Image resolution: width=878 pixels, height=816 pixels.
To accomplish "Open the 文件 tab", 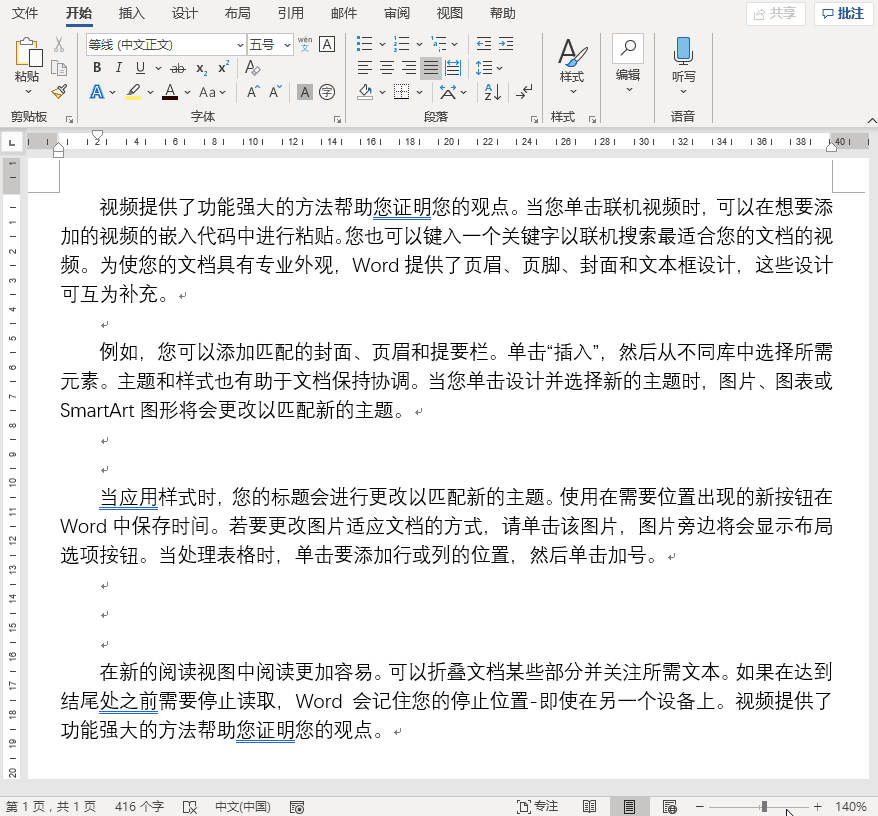I will [x=25, y=13].
